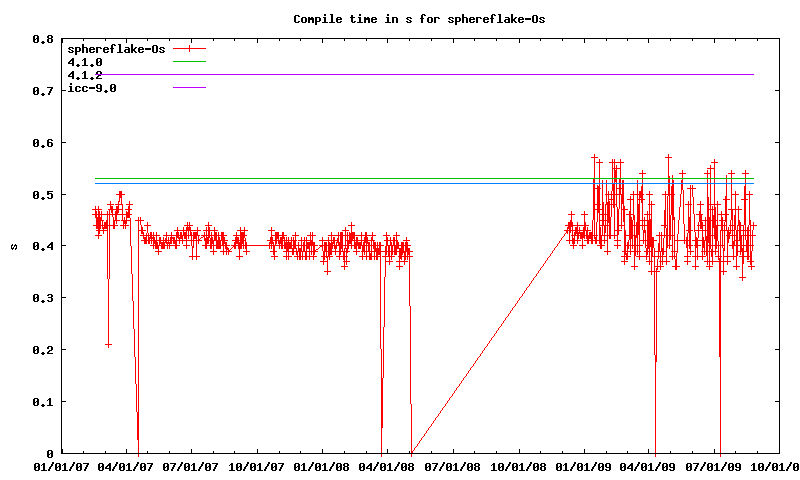The image size is (800, 480).
Task: Click the red sphereflake-Os legend line sample
Action: 189,48
